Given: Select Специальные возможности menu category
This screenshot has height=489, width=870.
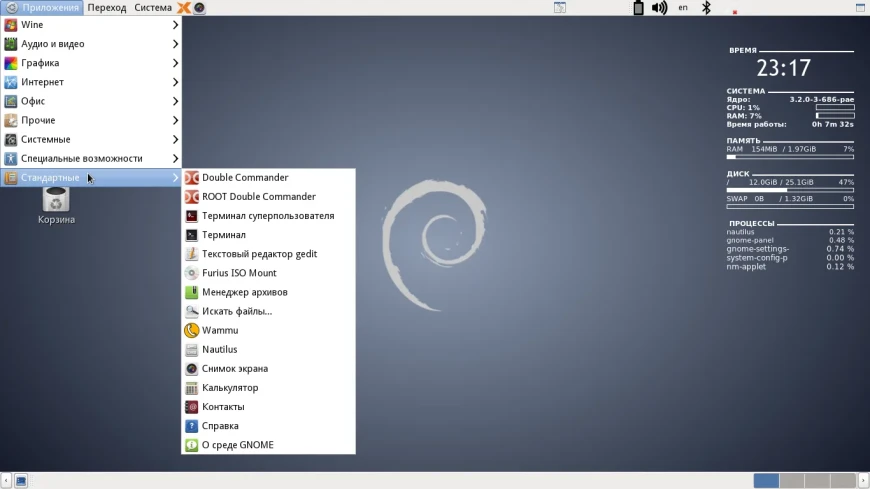Looking at the screenshot, I should (91, 159).
